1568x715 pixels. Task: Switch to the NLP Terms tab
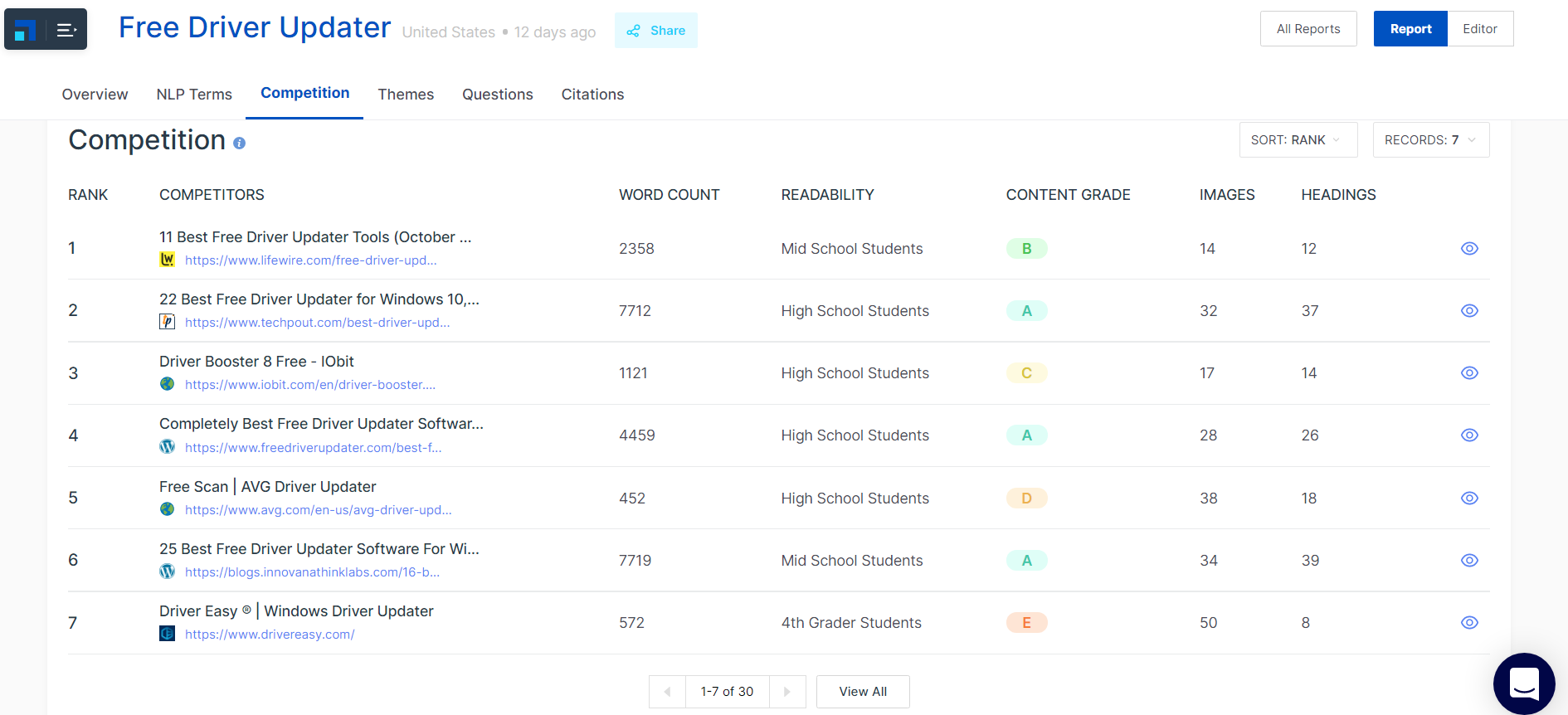tap(194, 95)
